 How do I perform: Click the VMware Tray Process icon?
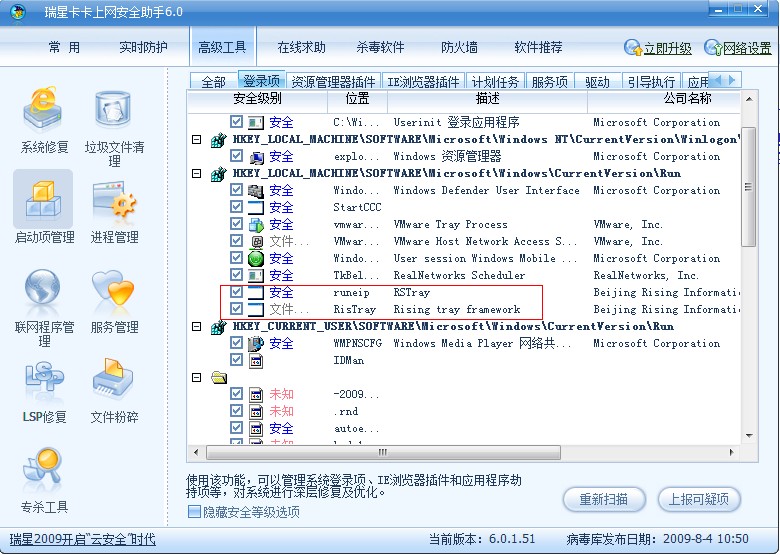click(256, 225)
